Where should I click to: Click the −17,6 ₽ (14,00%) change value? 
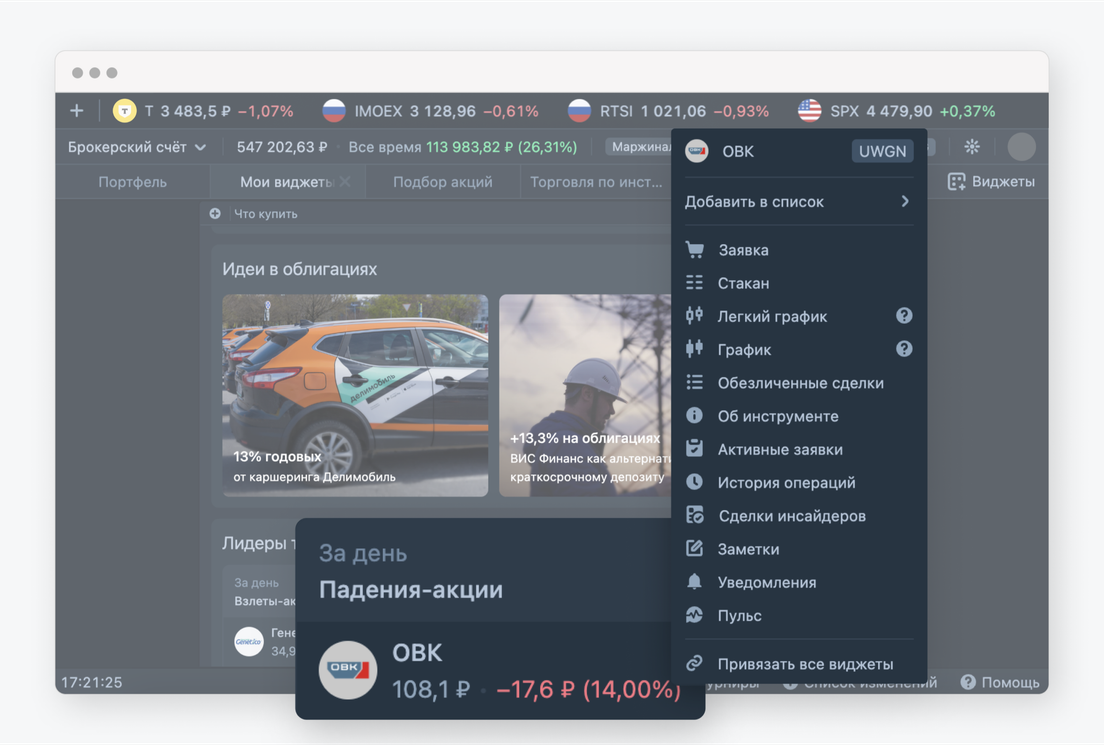pos(588,689)
